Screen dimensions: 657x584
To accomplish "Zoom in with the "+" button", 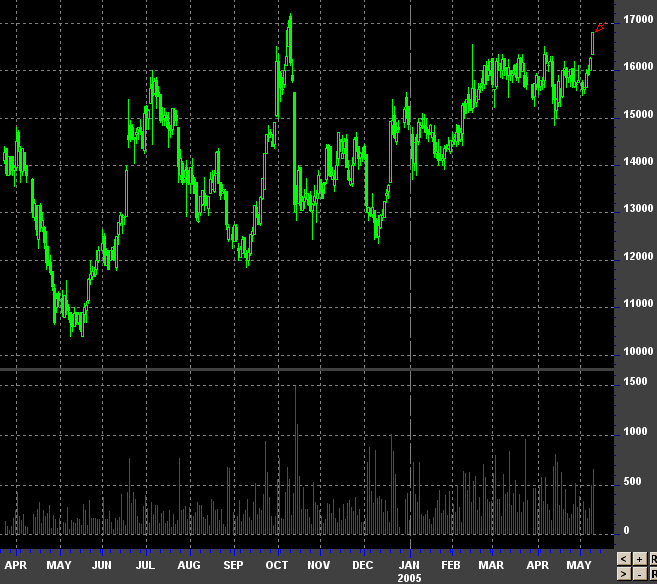I will point(639,558).
